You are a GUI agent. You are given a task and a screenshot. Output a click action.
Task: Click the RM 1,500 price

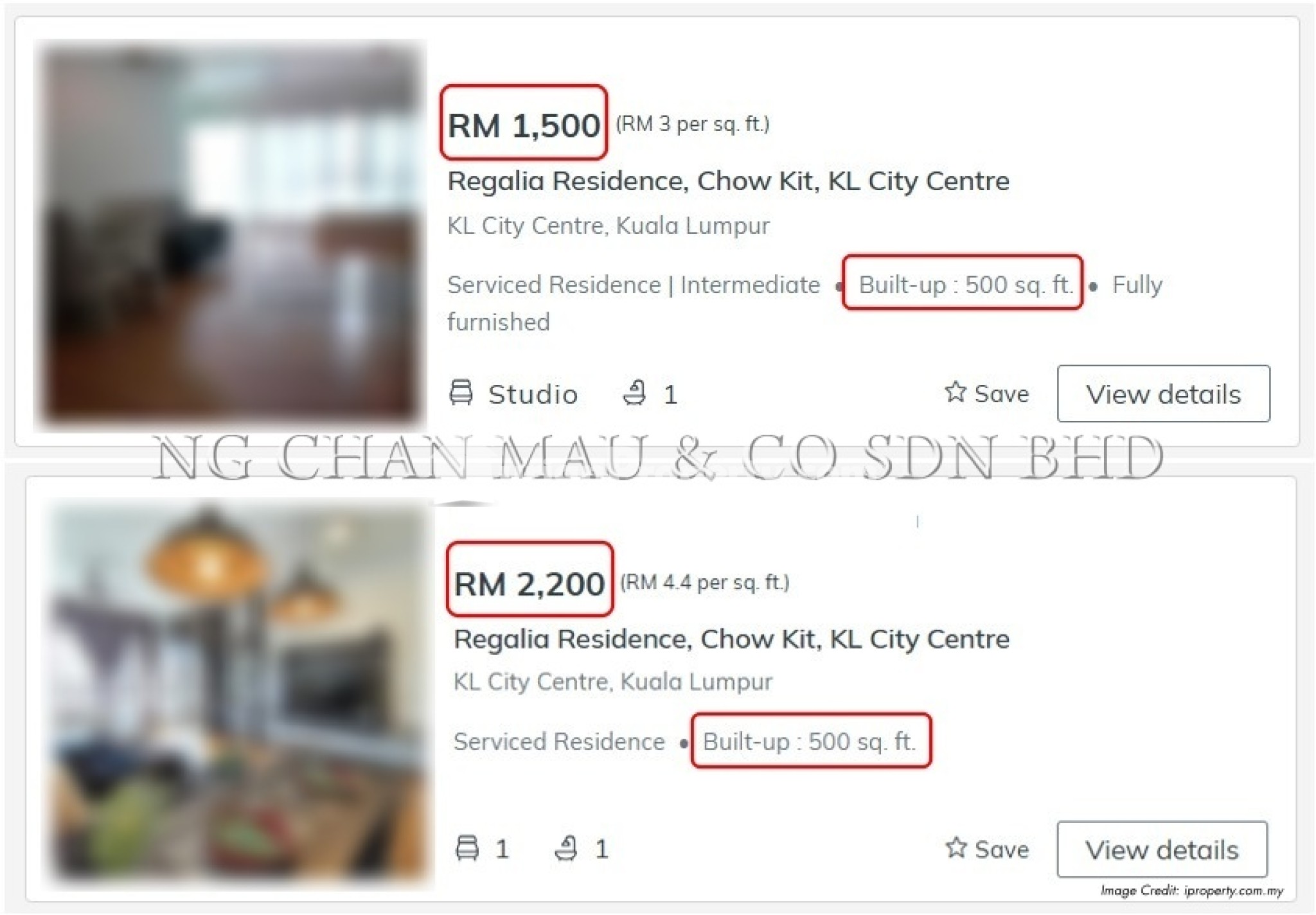coord(524,125)
